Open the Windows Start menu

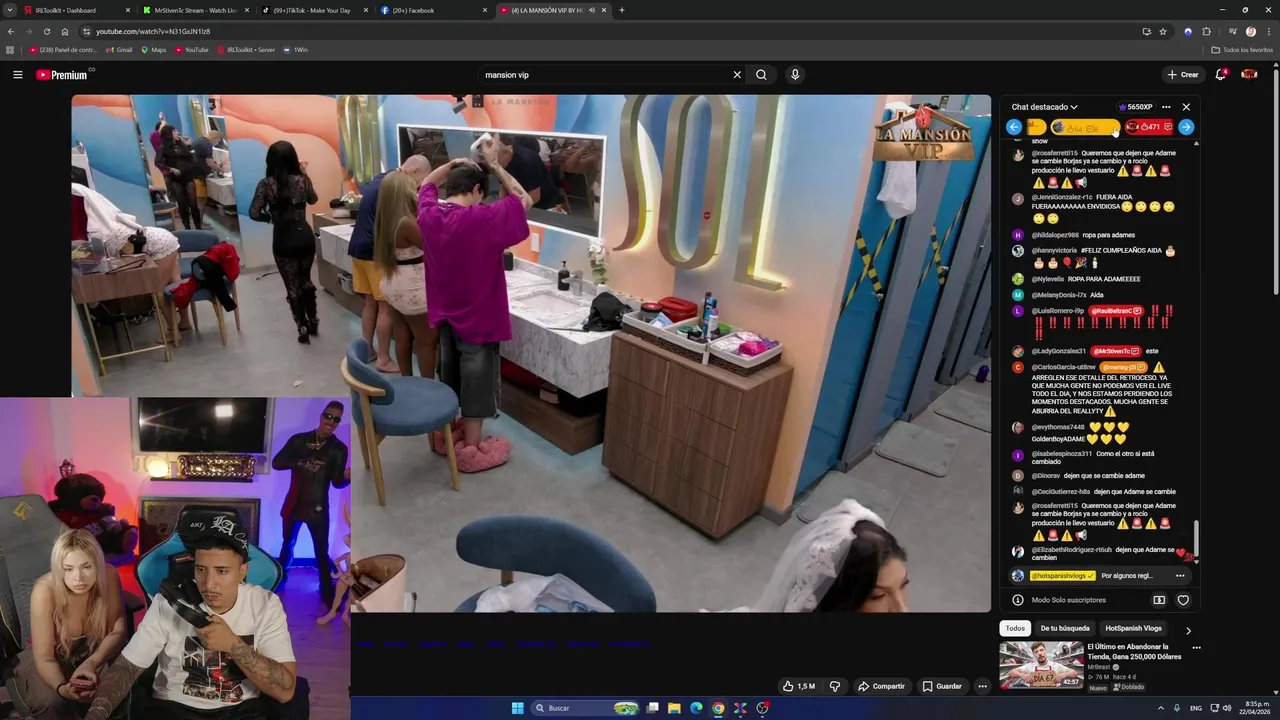[518, 708]
